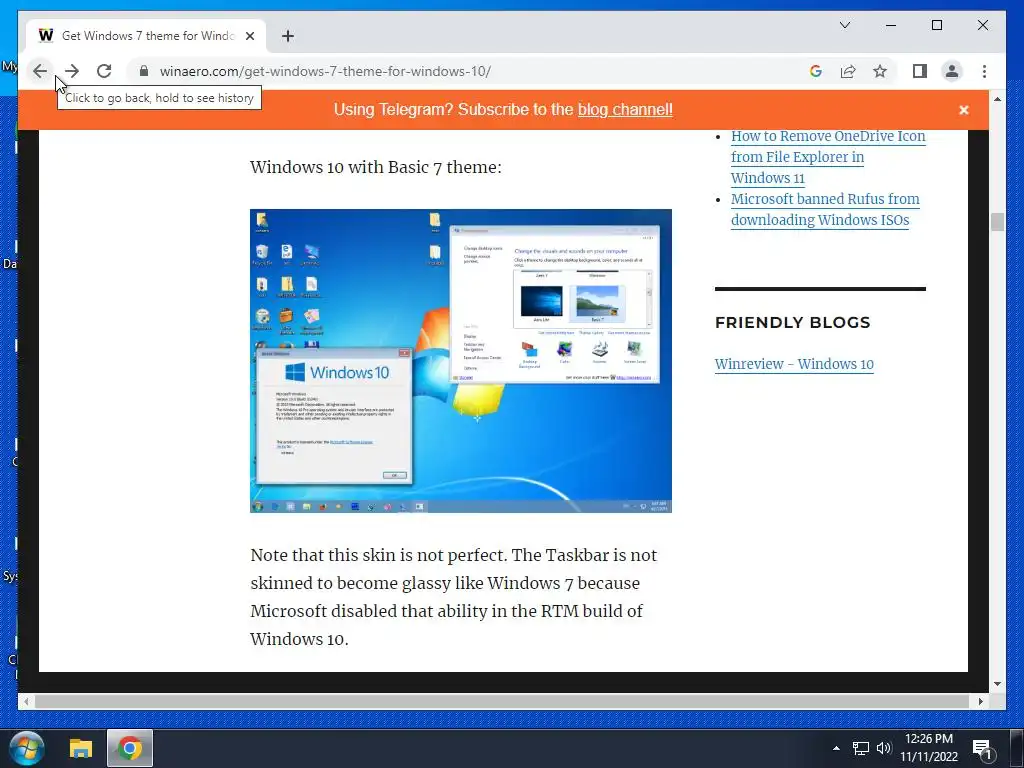
Task: Open a new tab with plus button
Action: coord(287,36)
